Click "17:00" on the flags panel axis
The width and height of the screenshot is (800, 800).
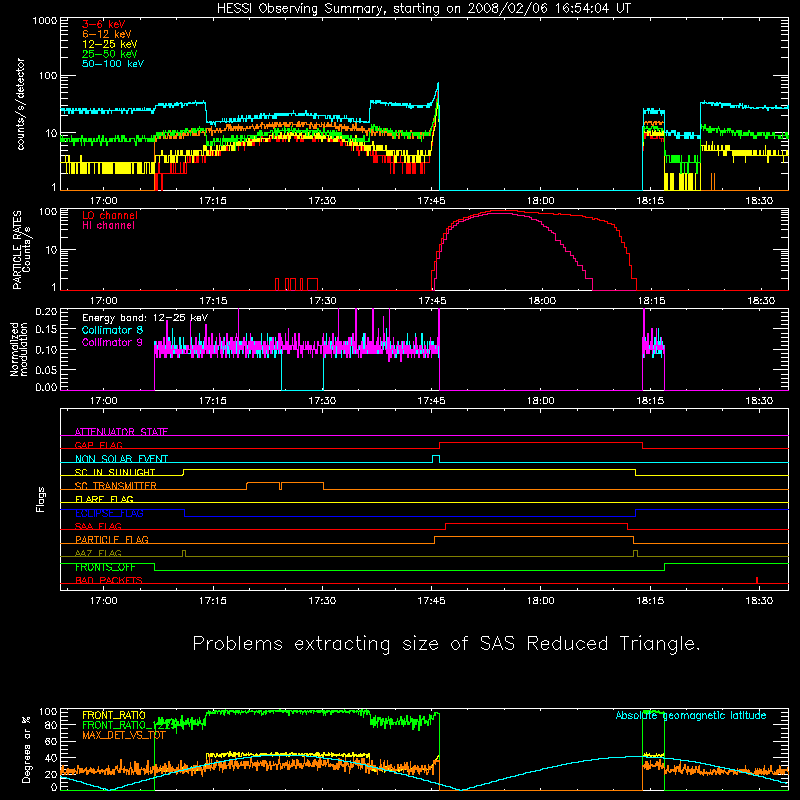(104, 601)
